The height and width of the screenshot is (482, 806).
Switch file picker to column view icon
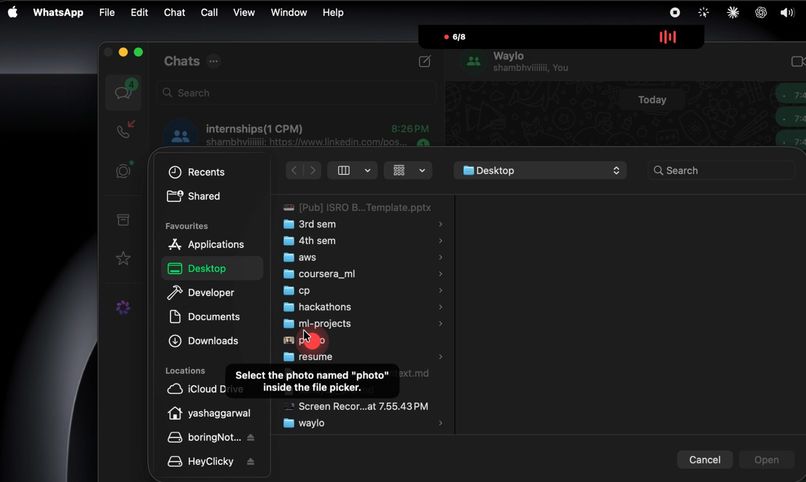[x=344, y=171]
